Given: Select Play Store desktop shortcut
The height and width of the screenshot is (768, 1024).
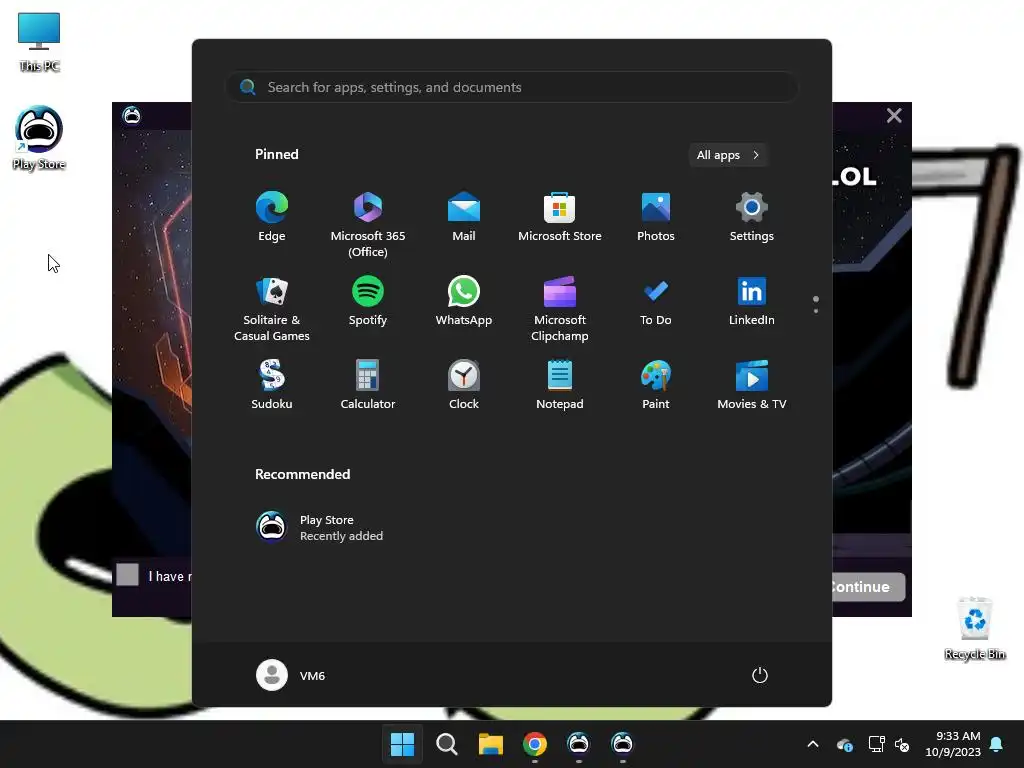Looking at the screenshot, I should click(39, 138).
